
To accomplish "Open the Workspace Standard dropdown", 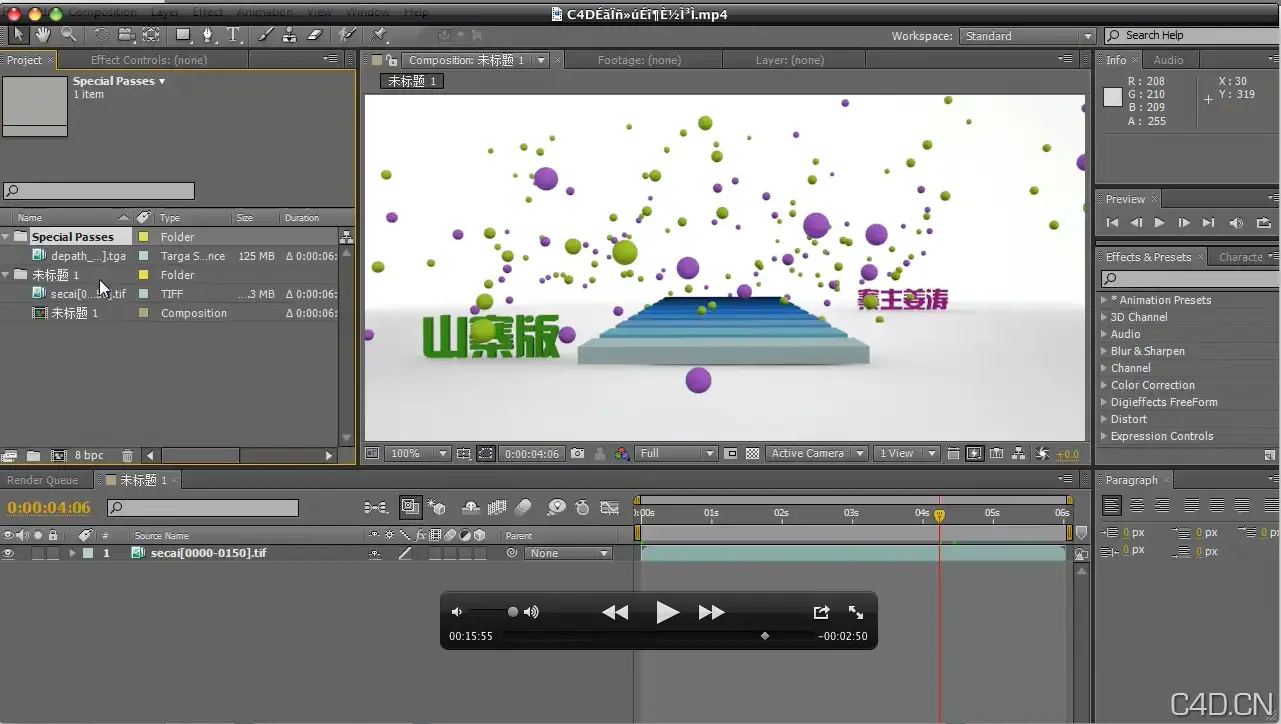I will click(1028, 36).
